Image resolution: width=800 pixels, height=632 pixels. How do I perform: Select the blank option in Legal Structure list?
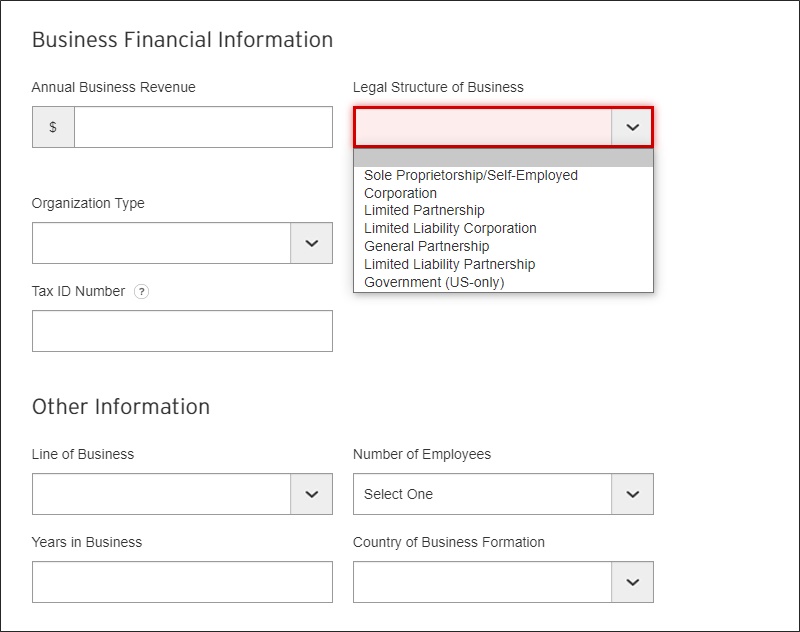[503, 158]
